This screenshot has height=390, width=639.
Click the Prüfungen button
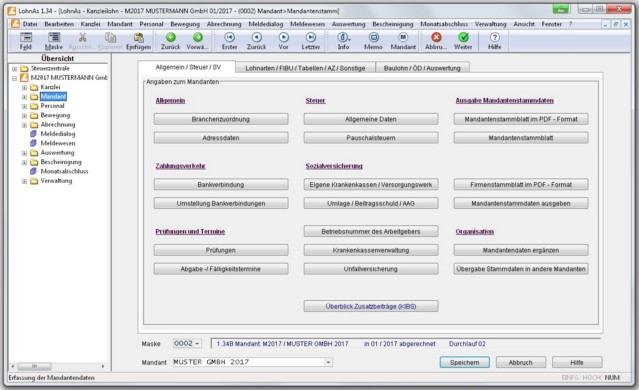(x=221, y=250)
